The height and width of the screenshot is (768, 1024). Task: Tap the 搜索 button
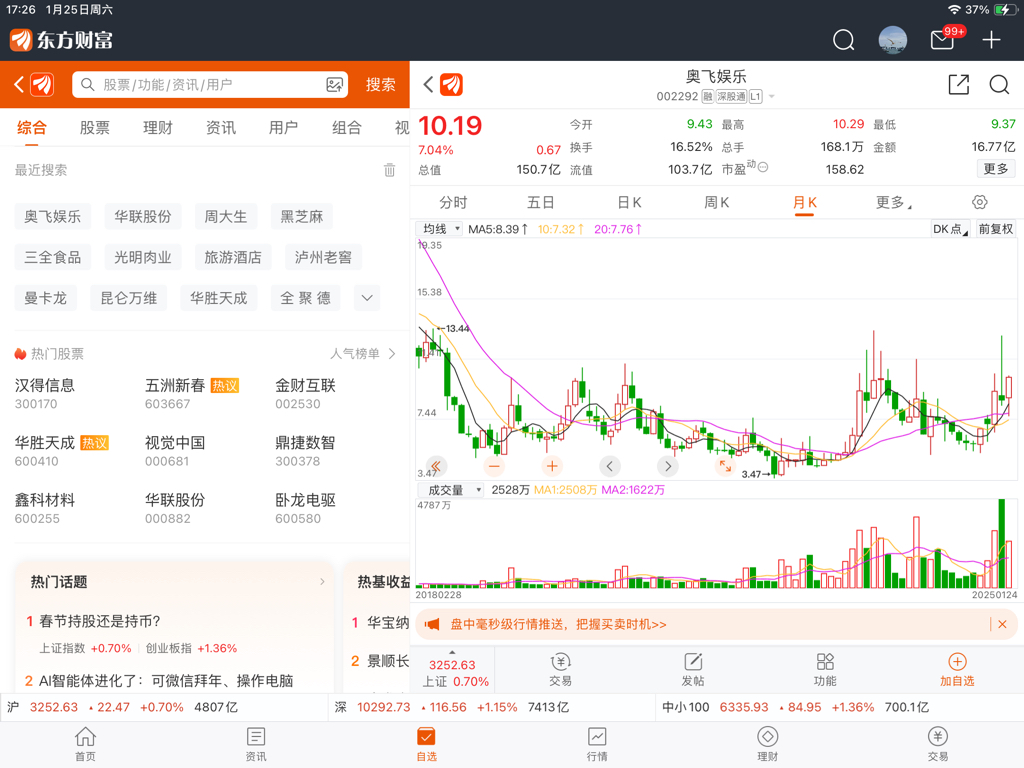coord(381,85)
